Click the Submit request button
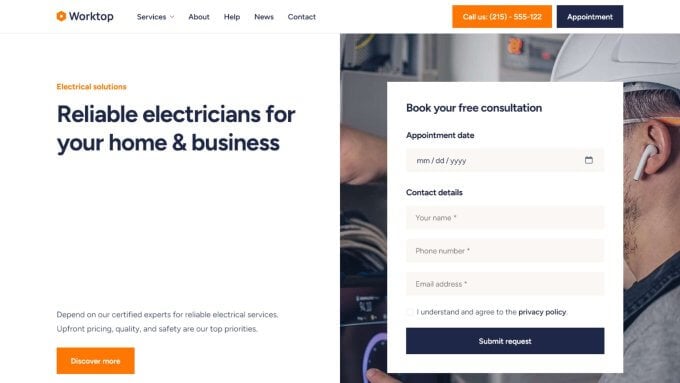 coord(505,341)
